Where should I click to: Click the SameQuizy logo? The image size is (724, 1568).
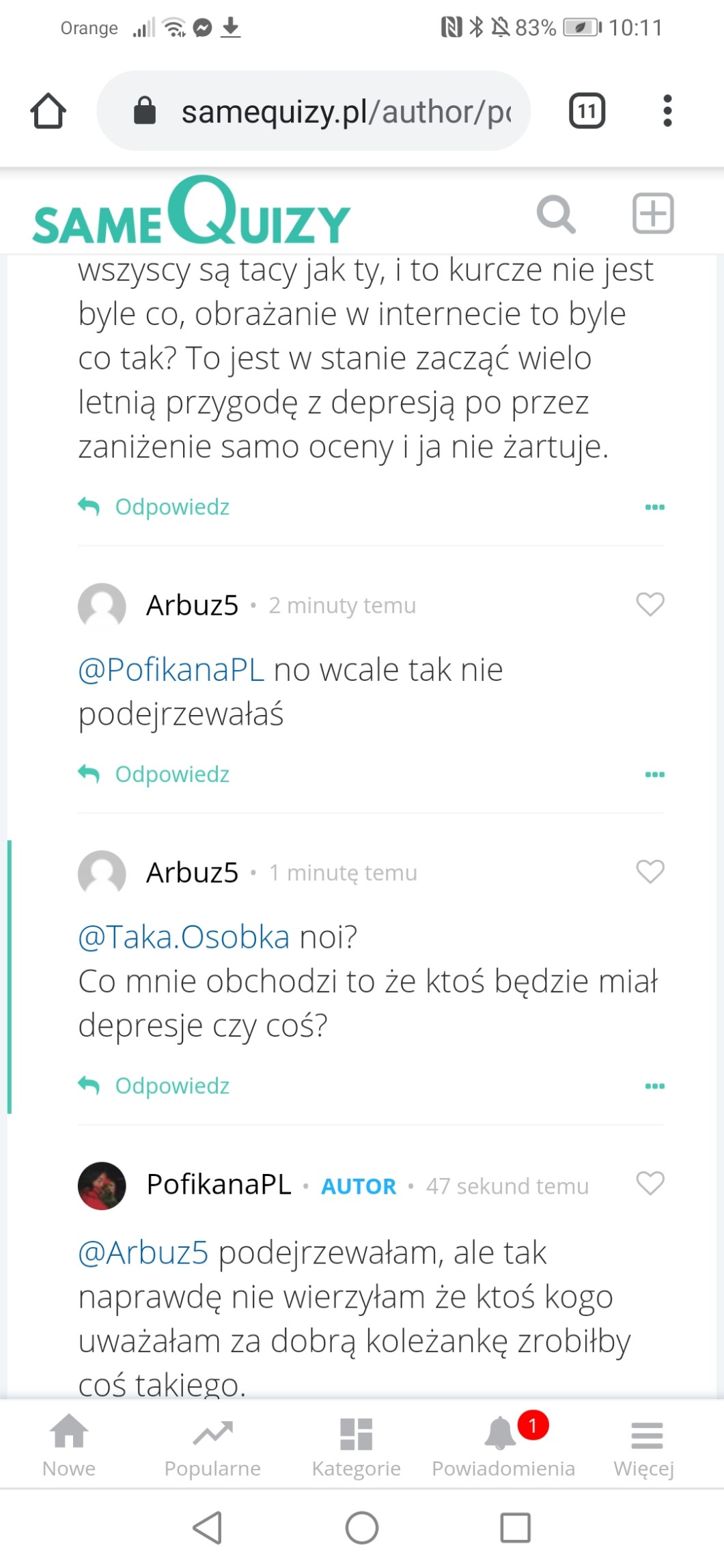tap(191, 213)
